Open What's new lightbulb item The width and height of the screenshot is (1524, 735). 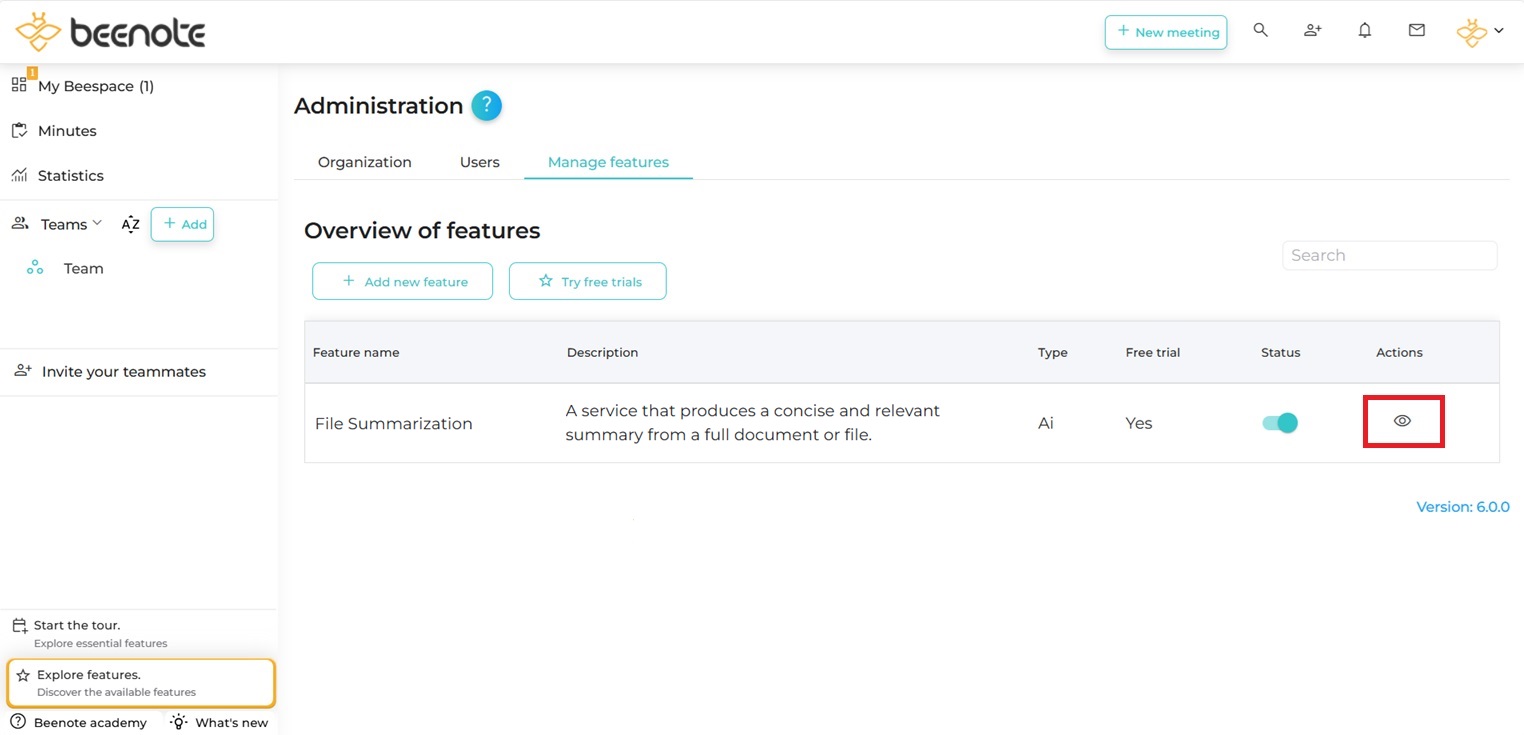219,722
